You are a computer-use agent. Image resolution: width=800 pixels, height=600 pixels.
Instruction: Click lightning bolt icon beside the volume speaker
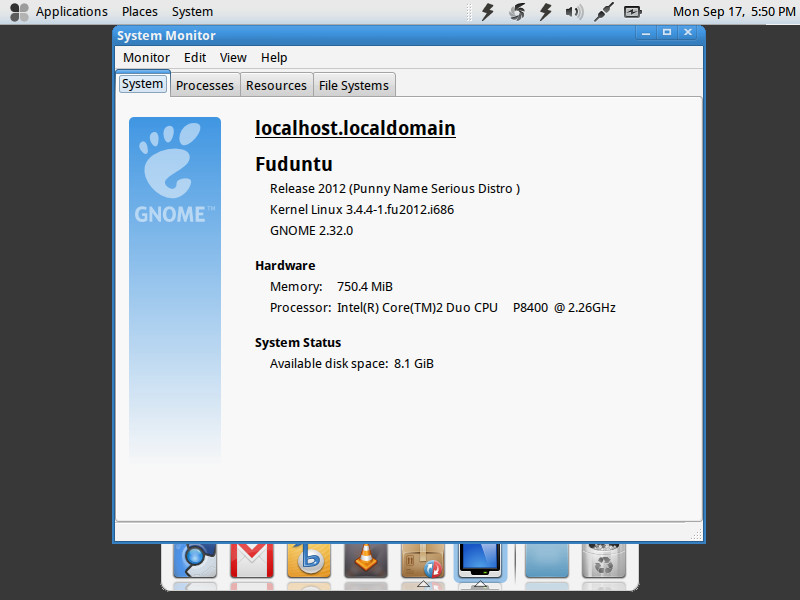click(546, 12)
